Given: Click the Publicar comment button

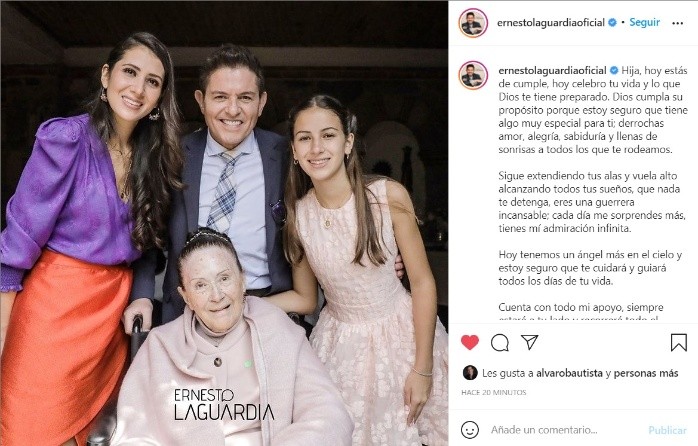Looking at the screenshot, I should point(667,430).
